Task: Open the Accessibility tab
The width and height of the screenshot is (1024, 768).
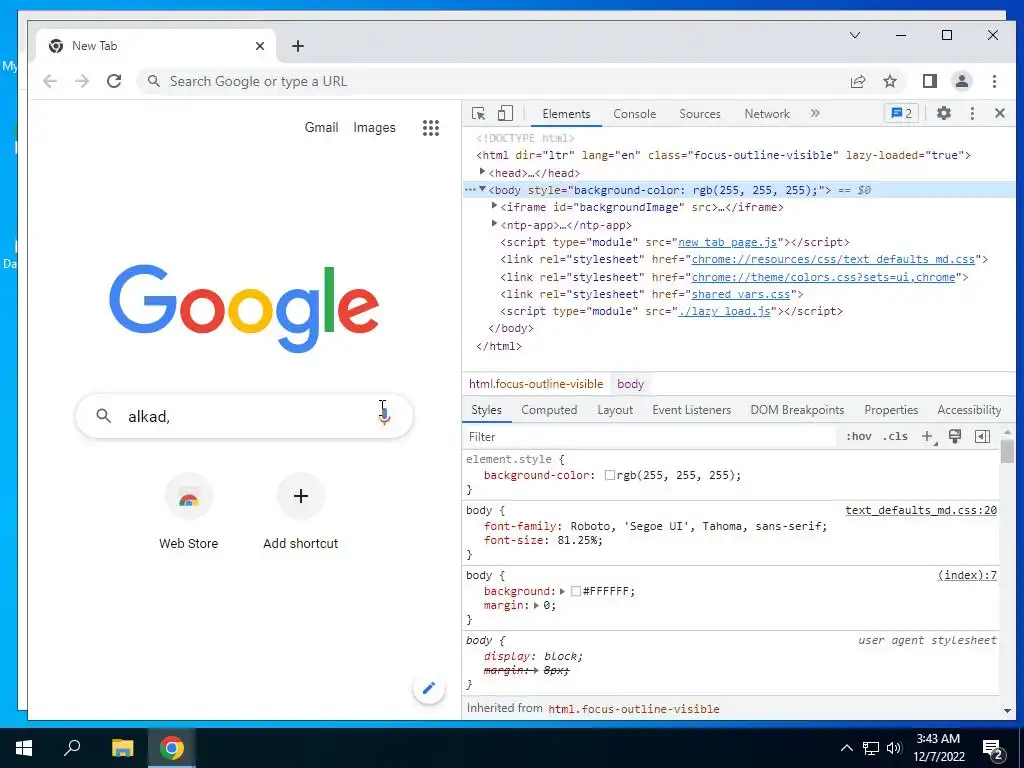Action: [x=968, y=410]
